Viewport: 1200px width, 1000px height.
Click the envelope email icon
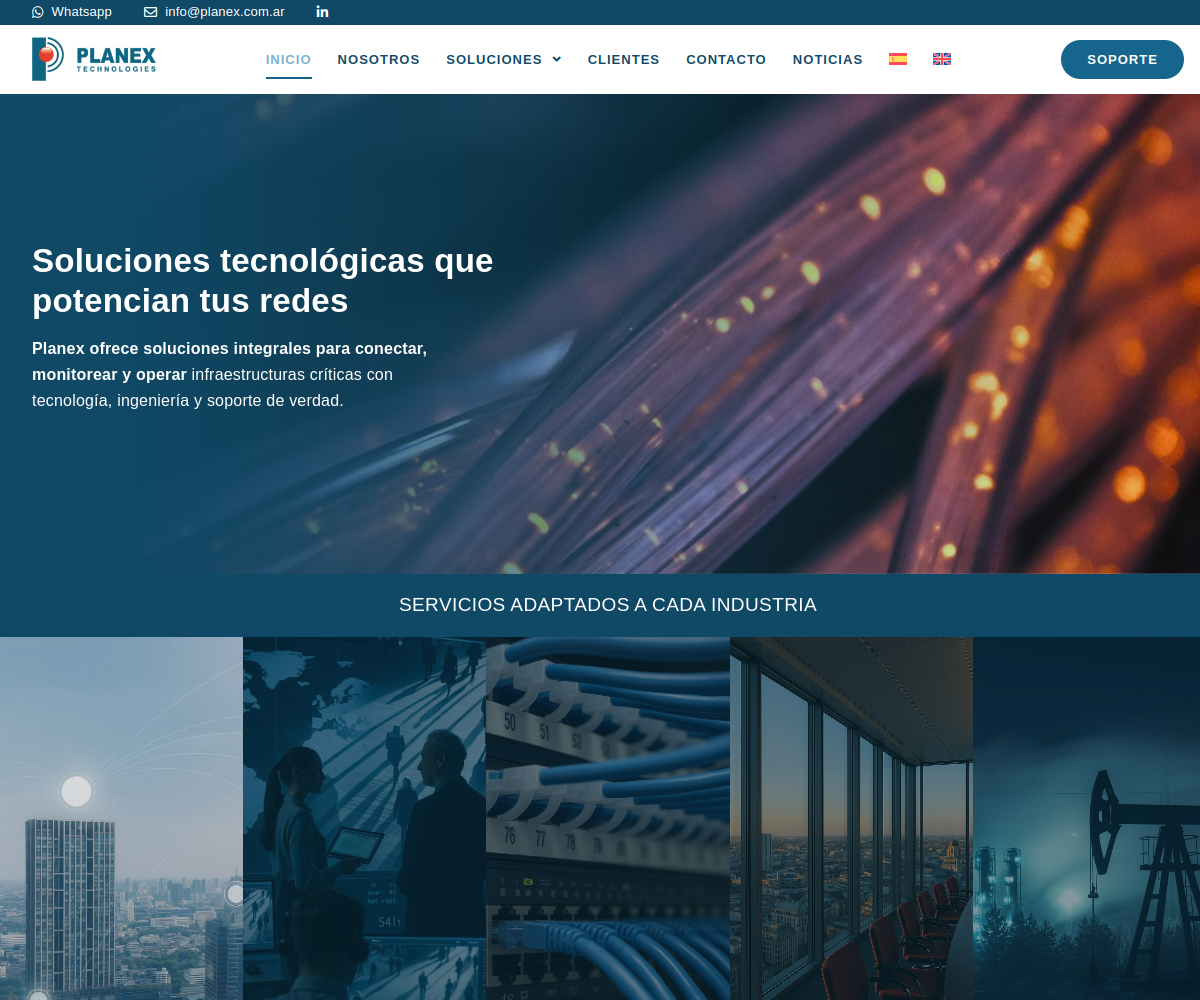tap(150, 12)
